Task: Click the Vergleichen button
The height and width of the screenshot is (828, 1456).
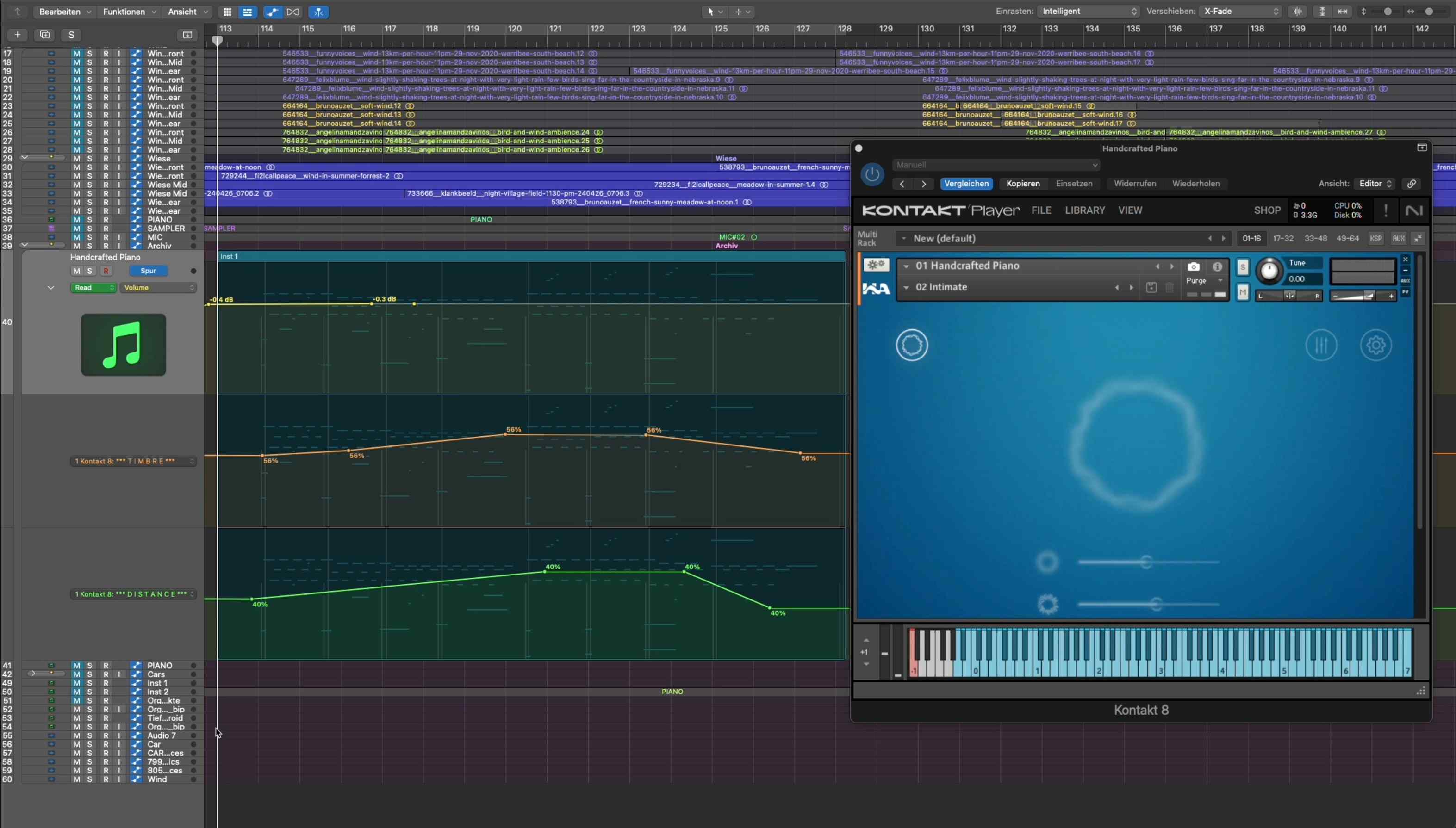Action: [x=966, y=184]
